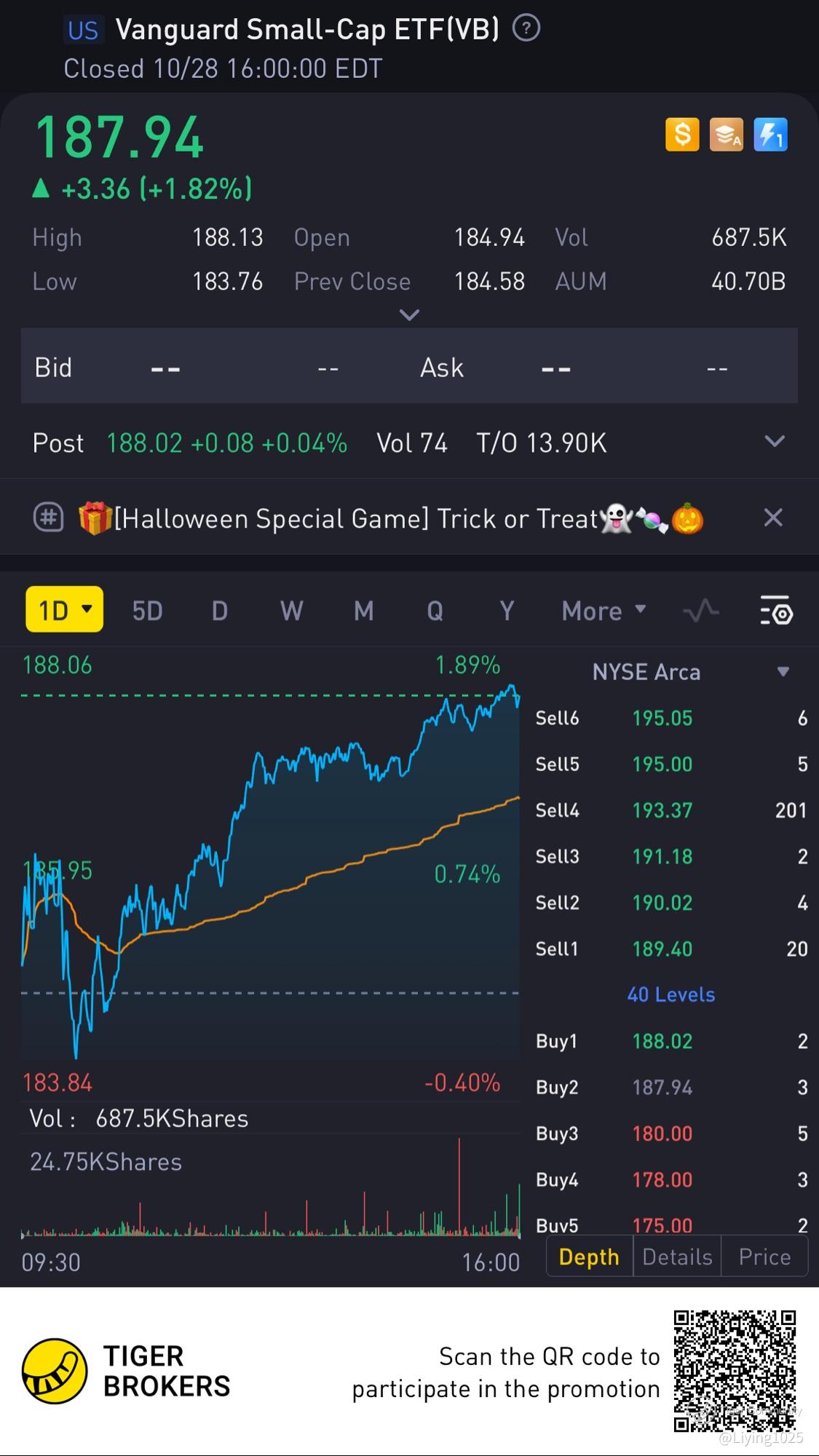Open the NYSE Arca exchange dropdown
The image size is (819, 1456).
click(x=690, y=671)
